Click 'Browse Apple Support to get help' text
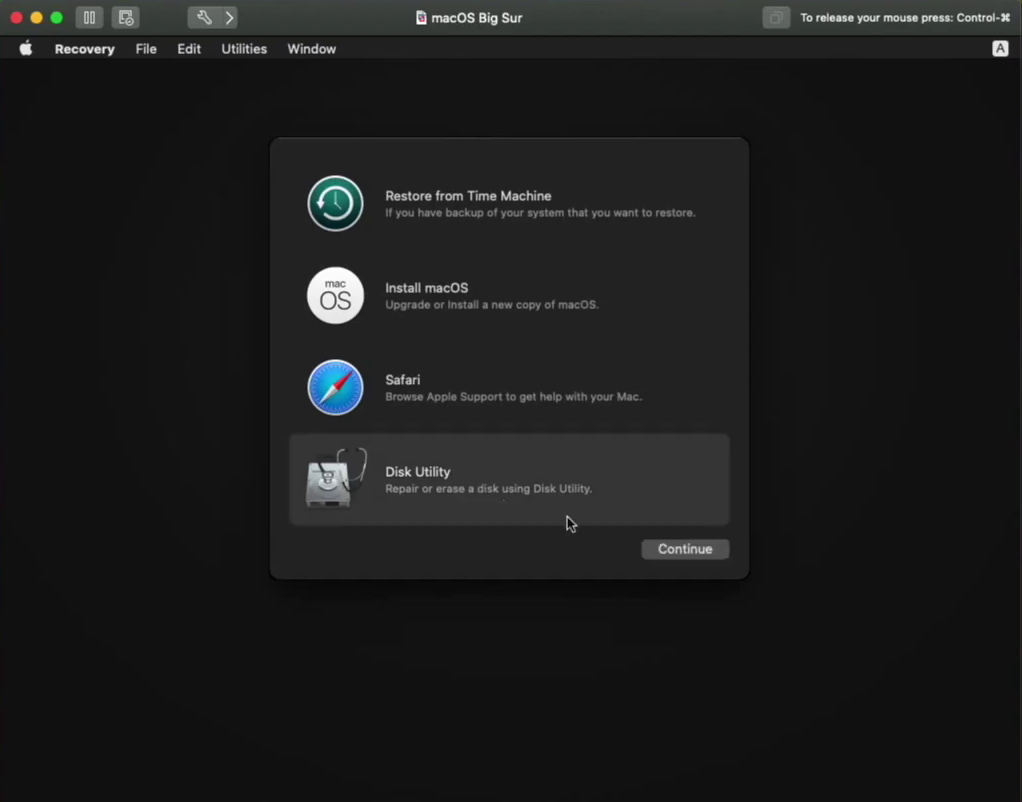The height and width of the screenshot is (802, 1022). pos(514,396)
